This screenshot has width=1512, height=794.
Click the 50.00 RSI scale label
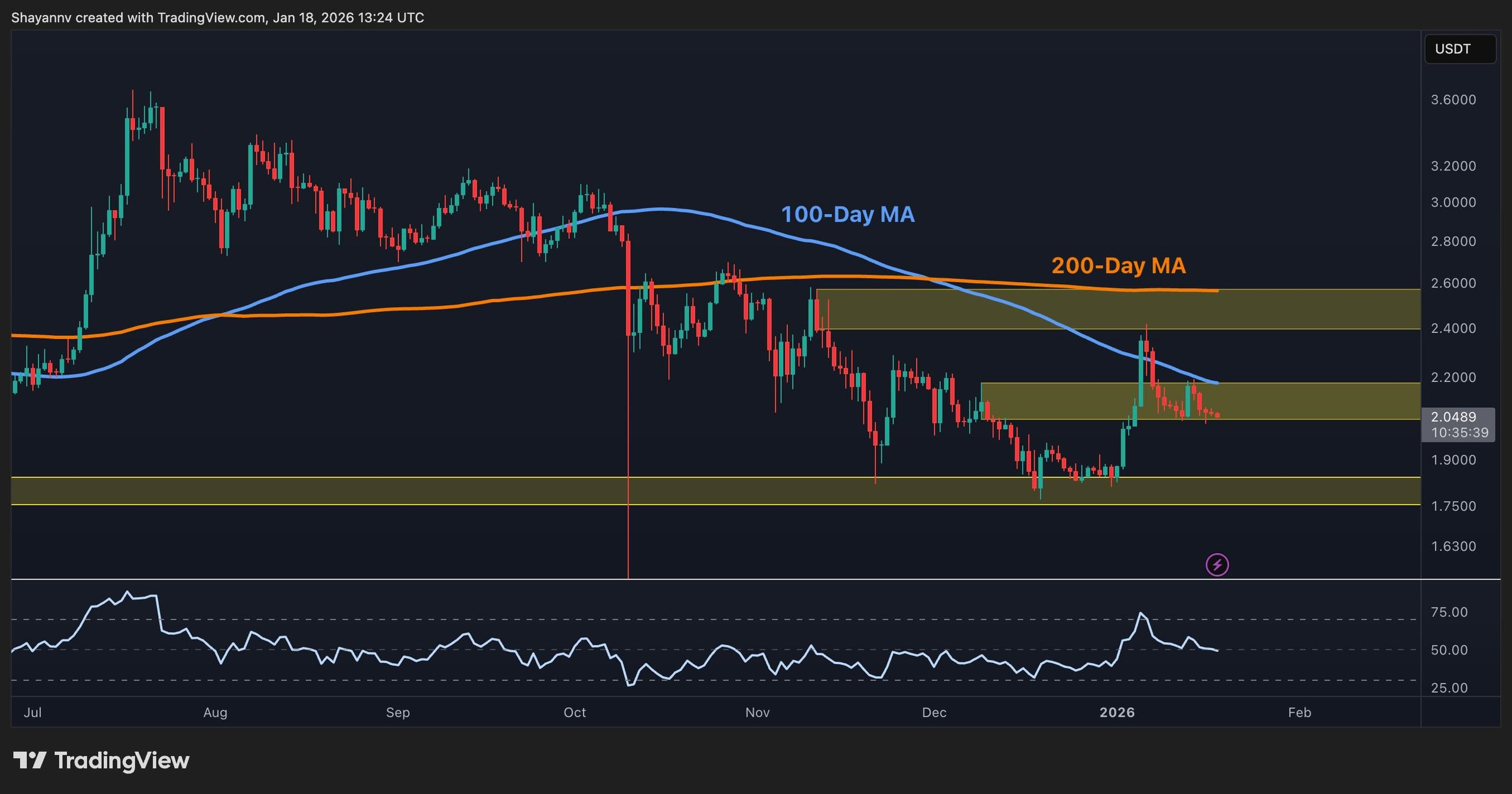[1451, 650]
